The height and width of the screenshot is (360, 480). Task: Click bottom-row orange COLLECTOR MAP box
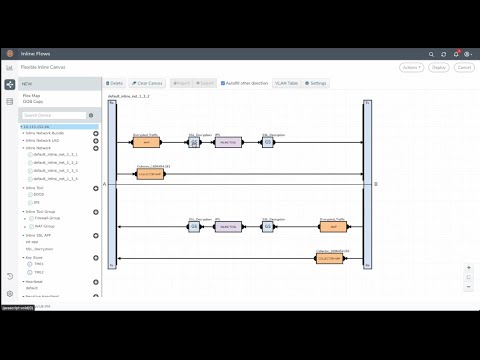(x=329, y=258)
